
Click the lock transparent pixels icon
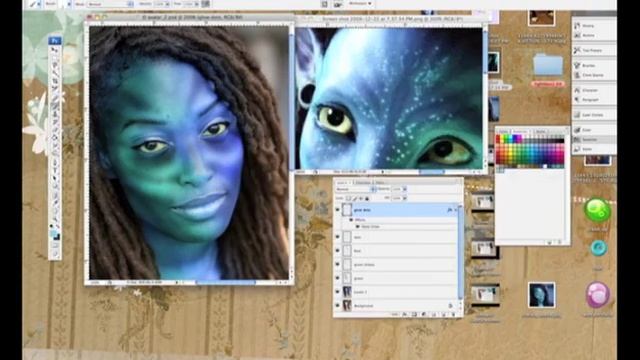[348, 198]
